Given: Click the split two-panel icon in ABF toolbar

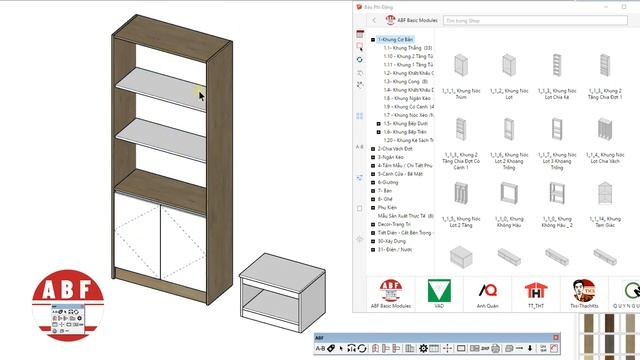Looking at the screenshot, I should pos(475,349).
